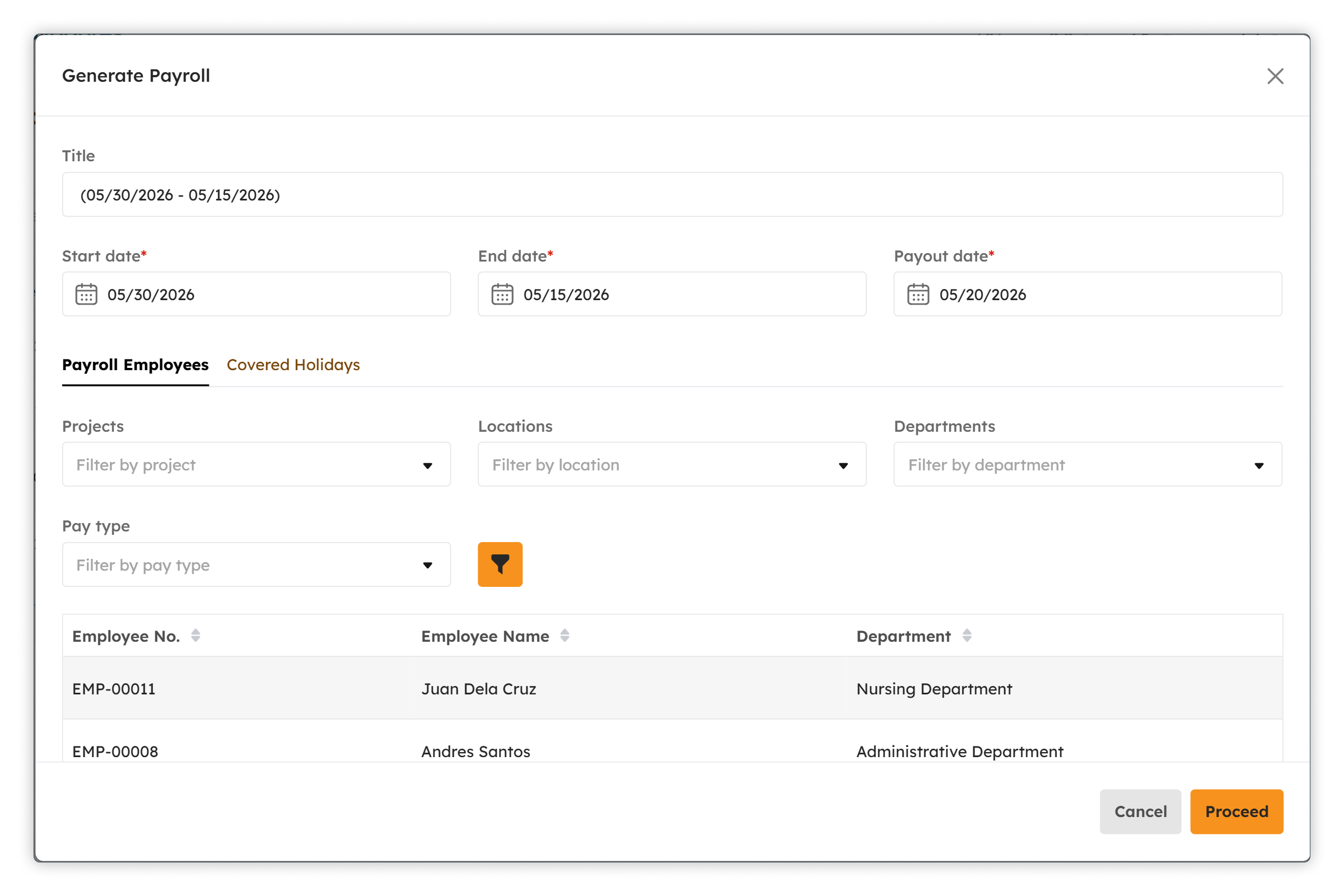1344x896 pixels.
Task: Switch to the Payroll Employees tab
Action: click(x=136, y=365)
